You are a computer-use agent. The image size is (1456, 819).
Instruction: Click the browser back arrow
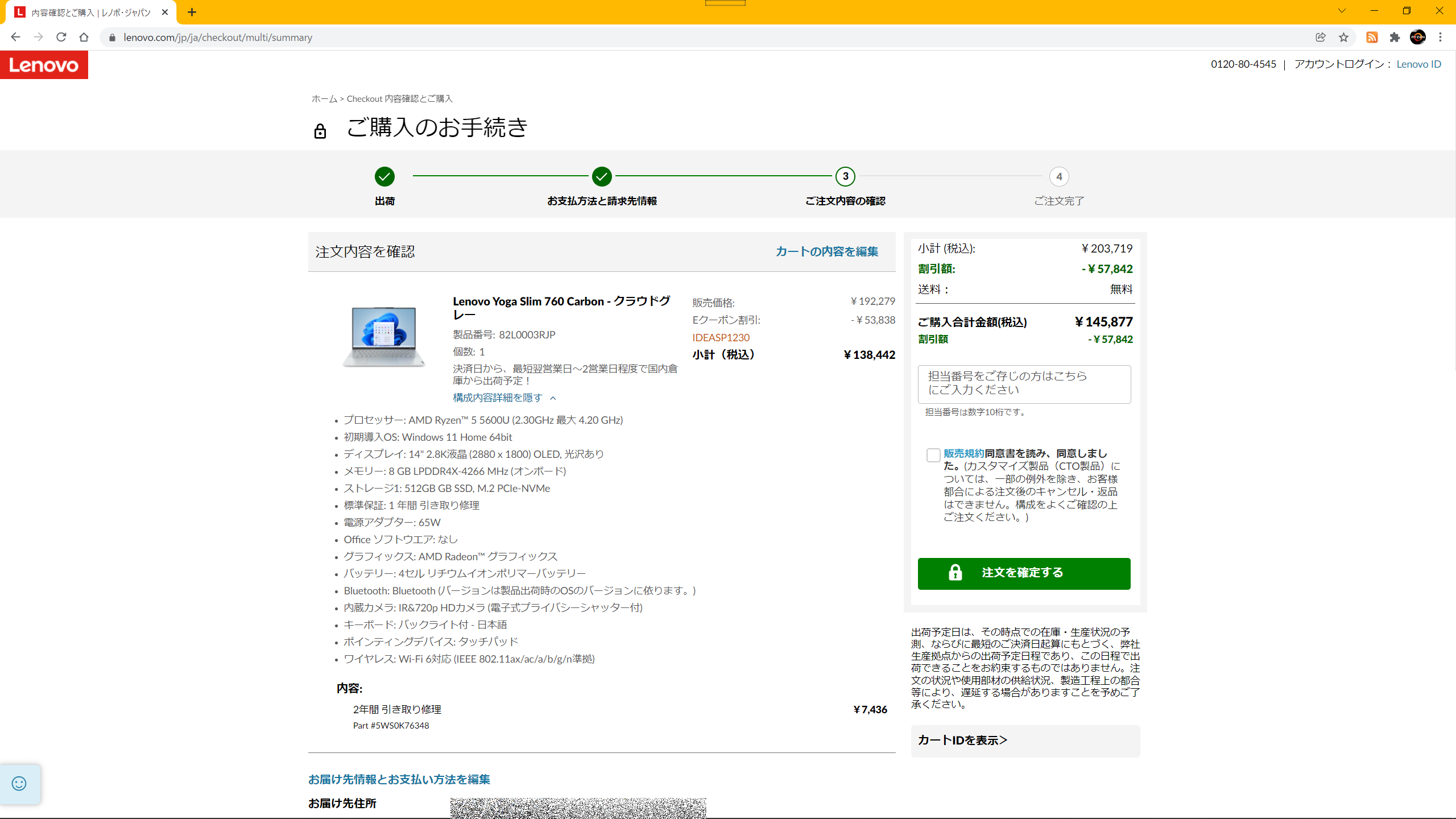(x=15, y=37)
